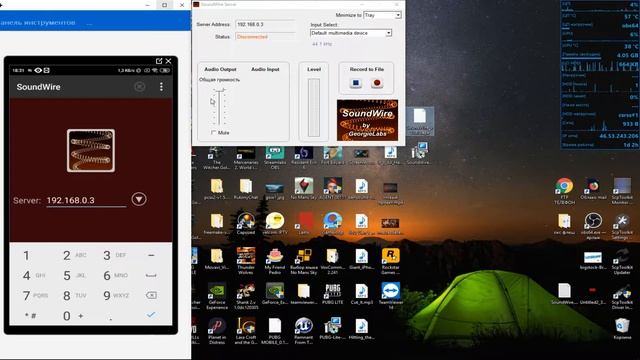640x360 pixels.
Task: Tap the SoundWire coil icon on the phone
Action: click(91, 151)
